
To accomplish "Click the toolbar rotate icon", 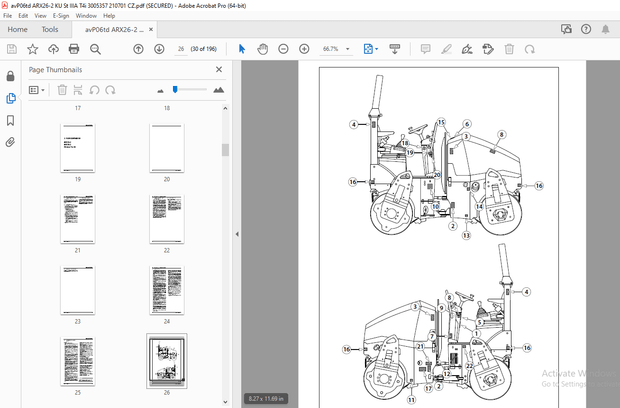I will click(529, 49).
